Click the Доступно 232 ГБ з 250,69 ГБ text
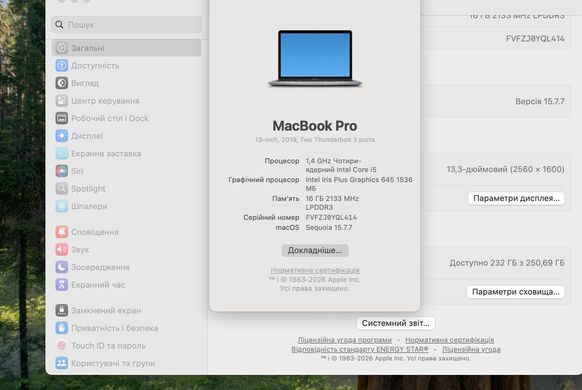Viewport: 582px width, 390px height. point(507,263)
